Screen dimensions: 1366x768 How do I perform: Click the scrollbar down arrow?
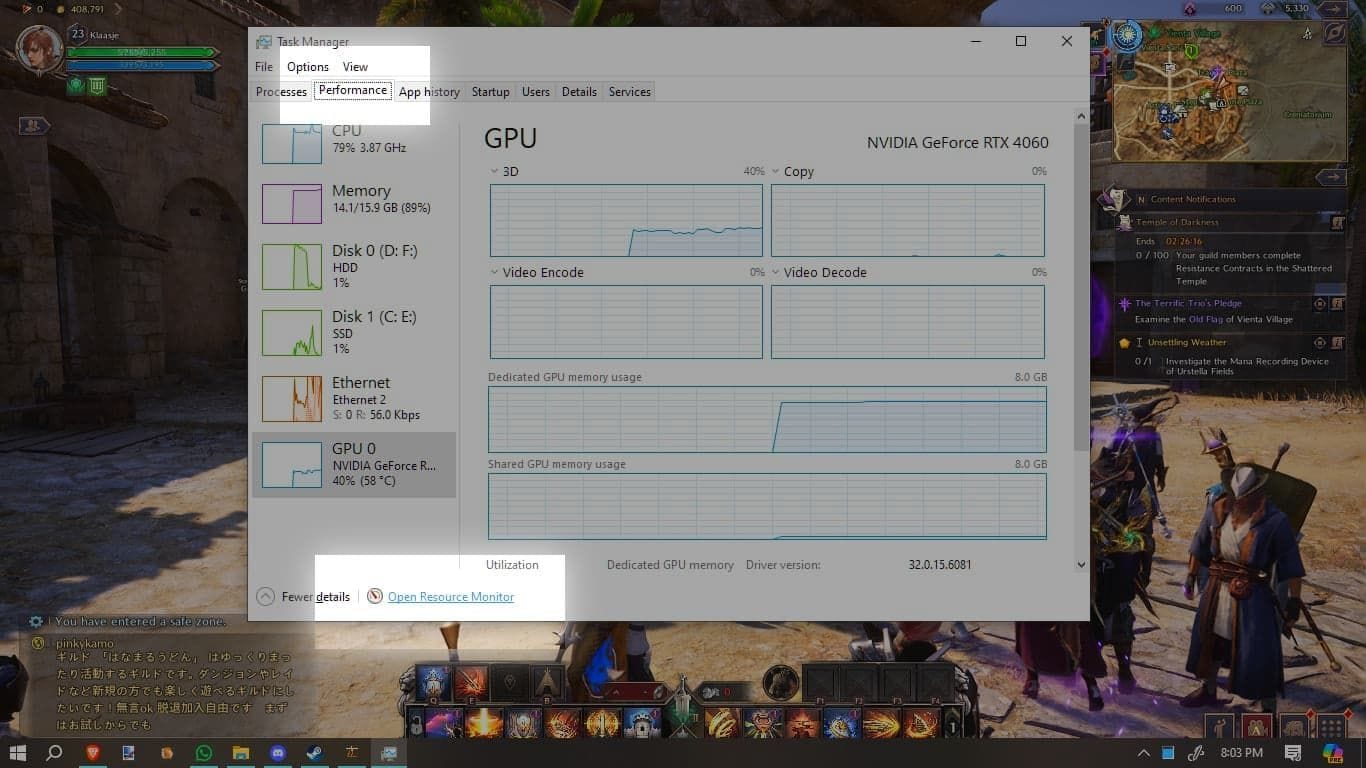1081,564
